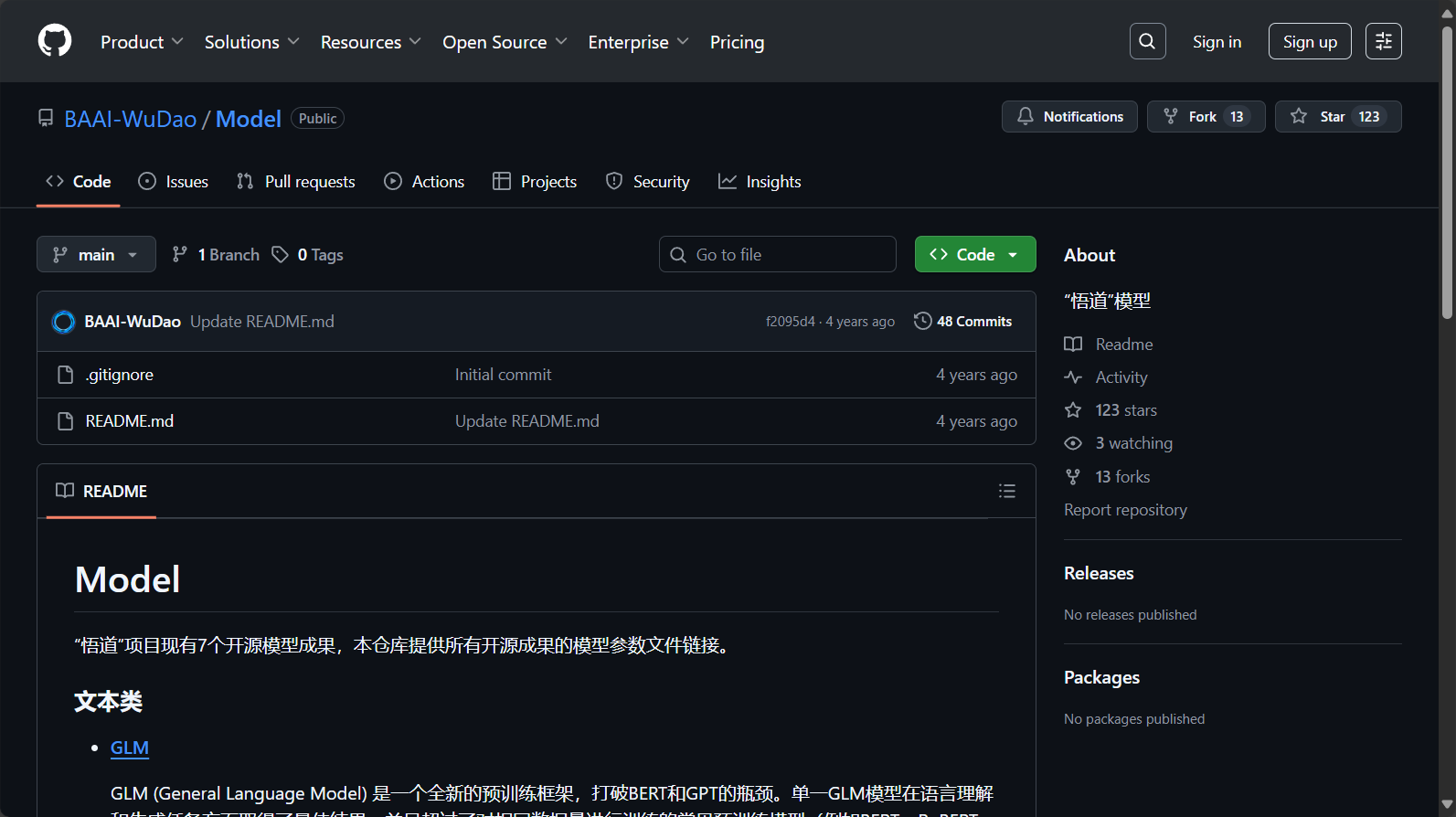The image size is (1456, 817).
Task: Open the Pricing page
Action: coord(737,42)
